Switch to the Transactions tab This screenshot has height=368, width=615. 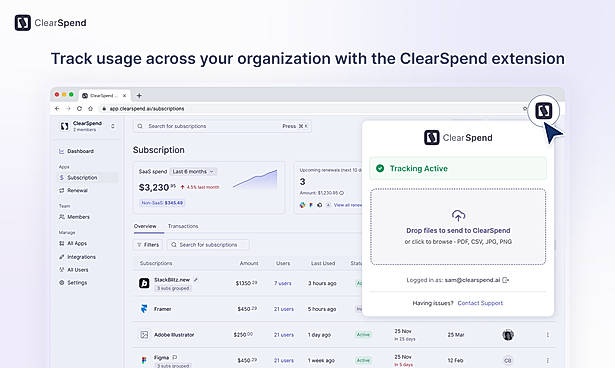[183, 226]
